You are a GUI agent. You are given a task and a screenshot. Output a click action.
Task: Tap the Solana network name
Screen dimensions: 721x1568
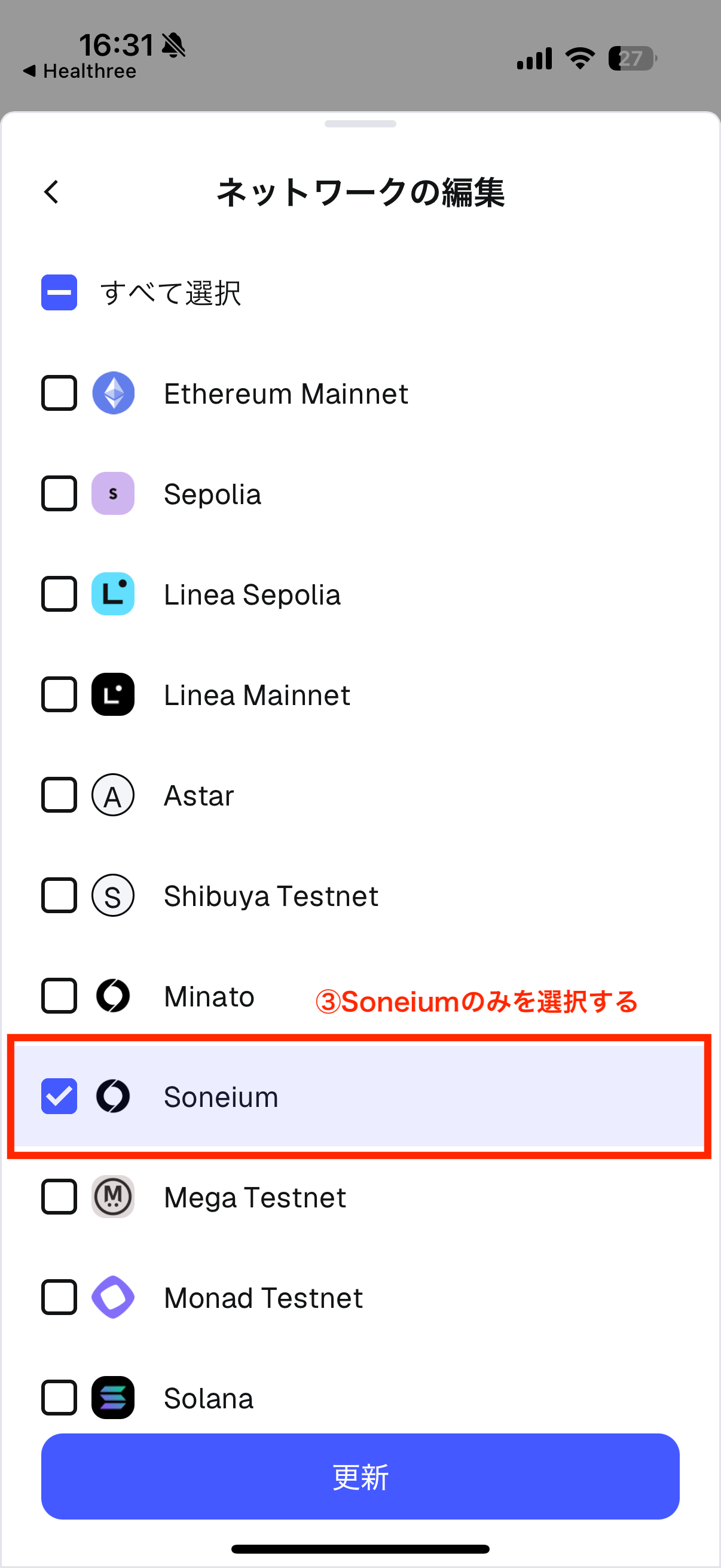[x=209, y=1398]
